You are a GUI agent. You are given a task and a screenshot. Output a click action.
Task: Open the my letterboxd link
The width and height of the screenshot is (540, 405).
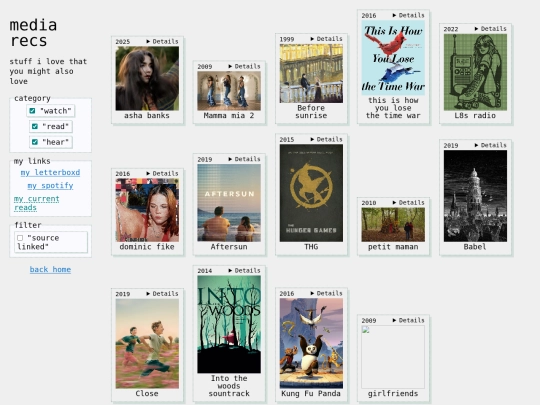pyautogui.click(x=50, y=173)
